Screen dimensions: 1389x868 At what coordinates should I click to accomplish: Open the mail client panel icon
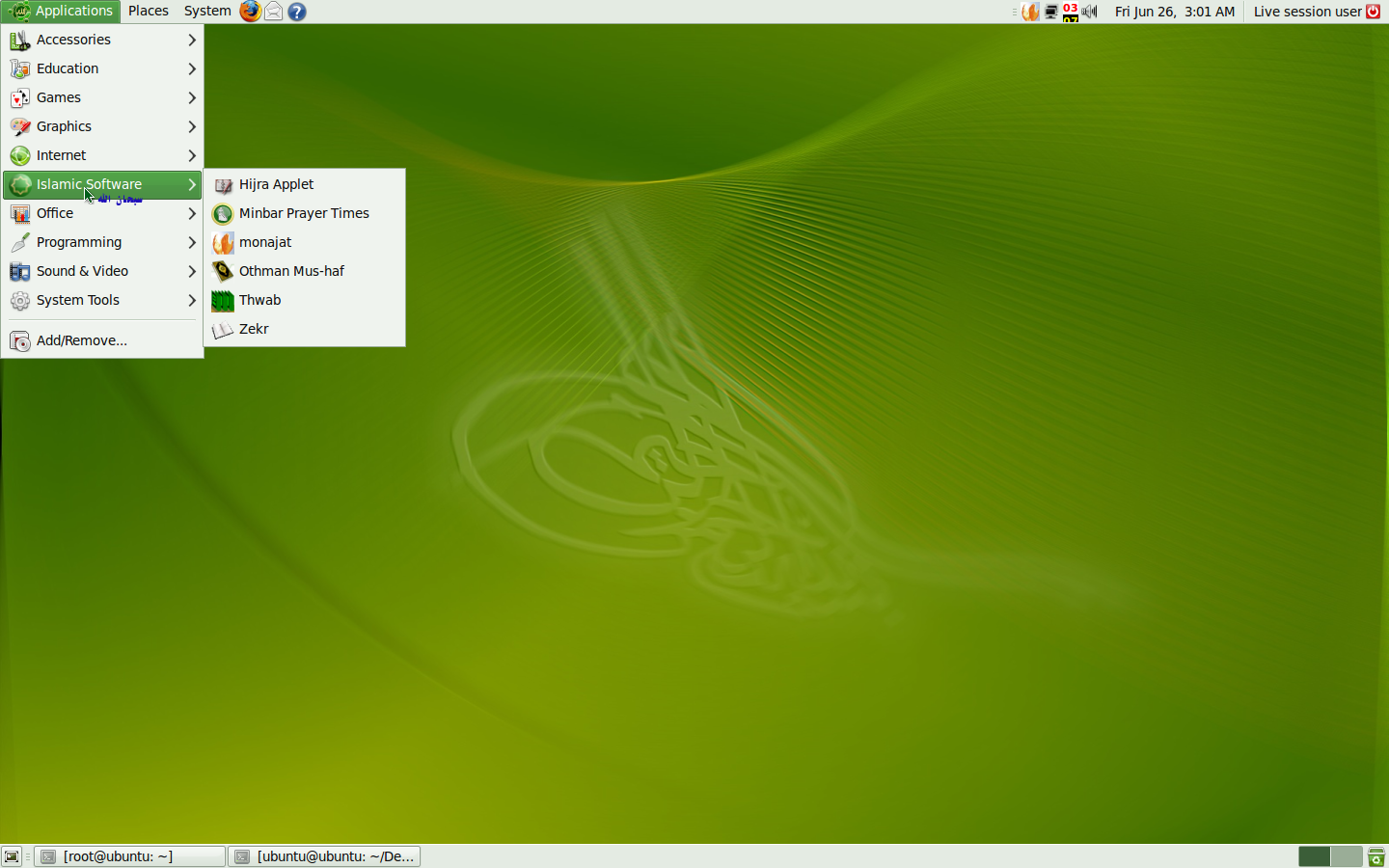tap(274, 12)
